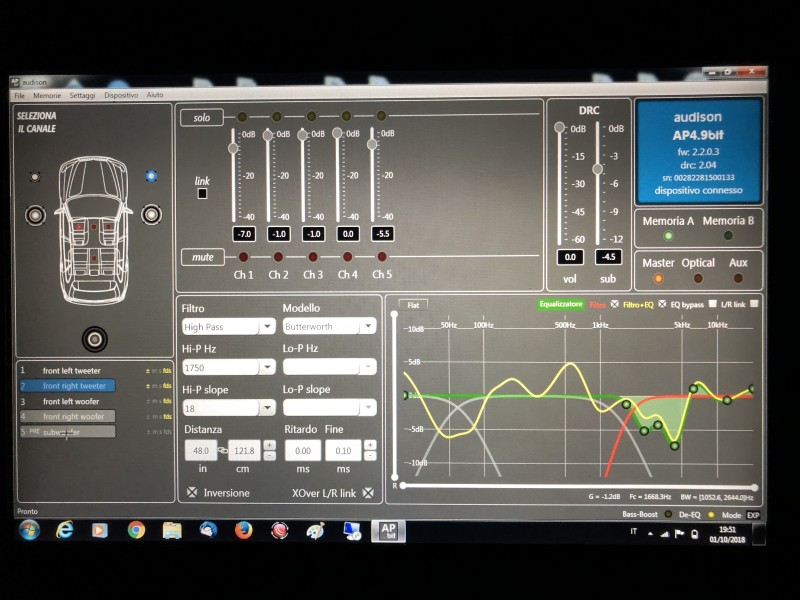This screenshot has width=800, height=600.
Task: Mute channel Ch 2 indicator
Action: click(278, 257)
